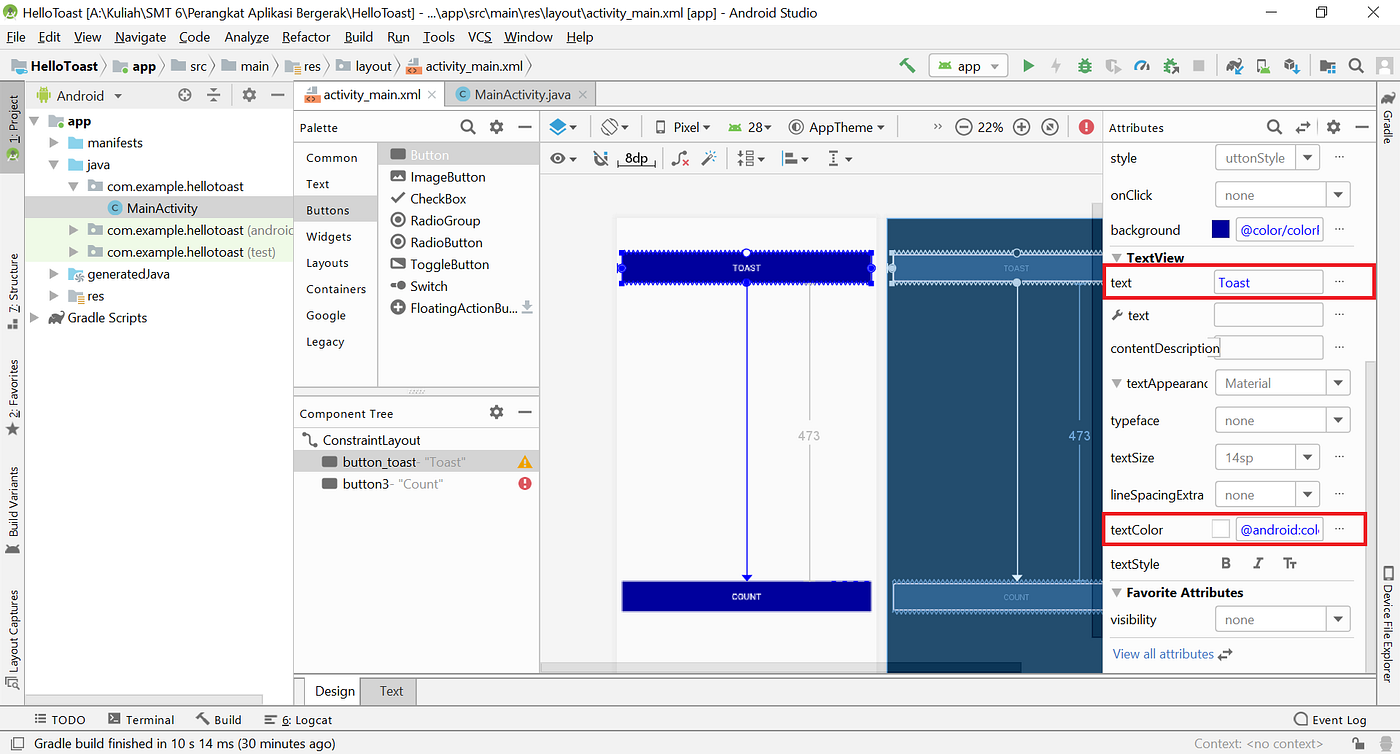The width and height of the screenshot is (1400, 754).
Task: Run the app configuration
Action: coord(1029,64)
